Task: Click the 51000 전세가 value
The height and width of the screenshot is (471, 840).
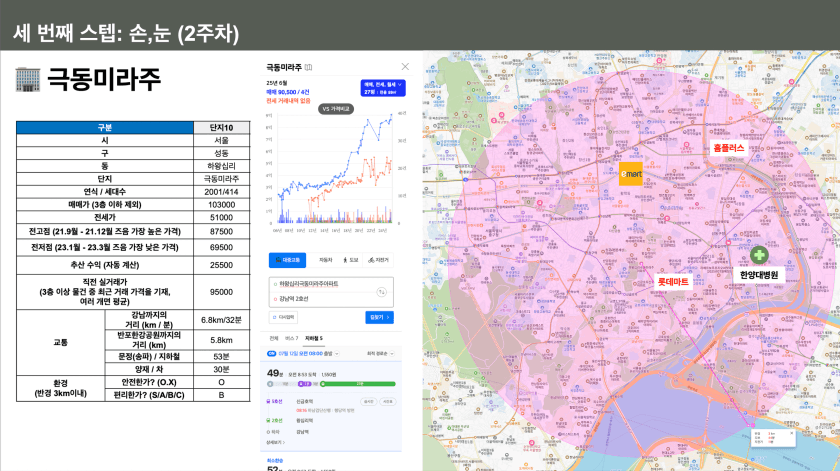Action: click(x=221, y=218)
